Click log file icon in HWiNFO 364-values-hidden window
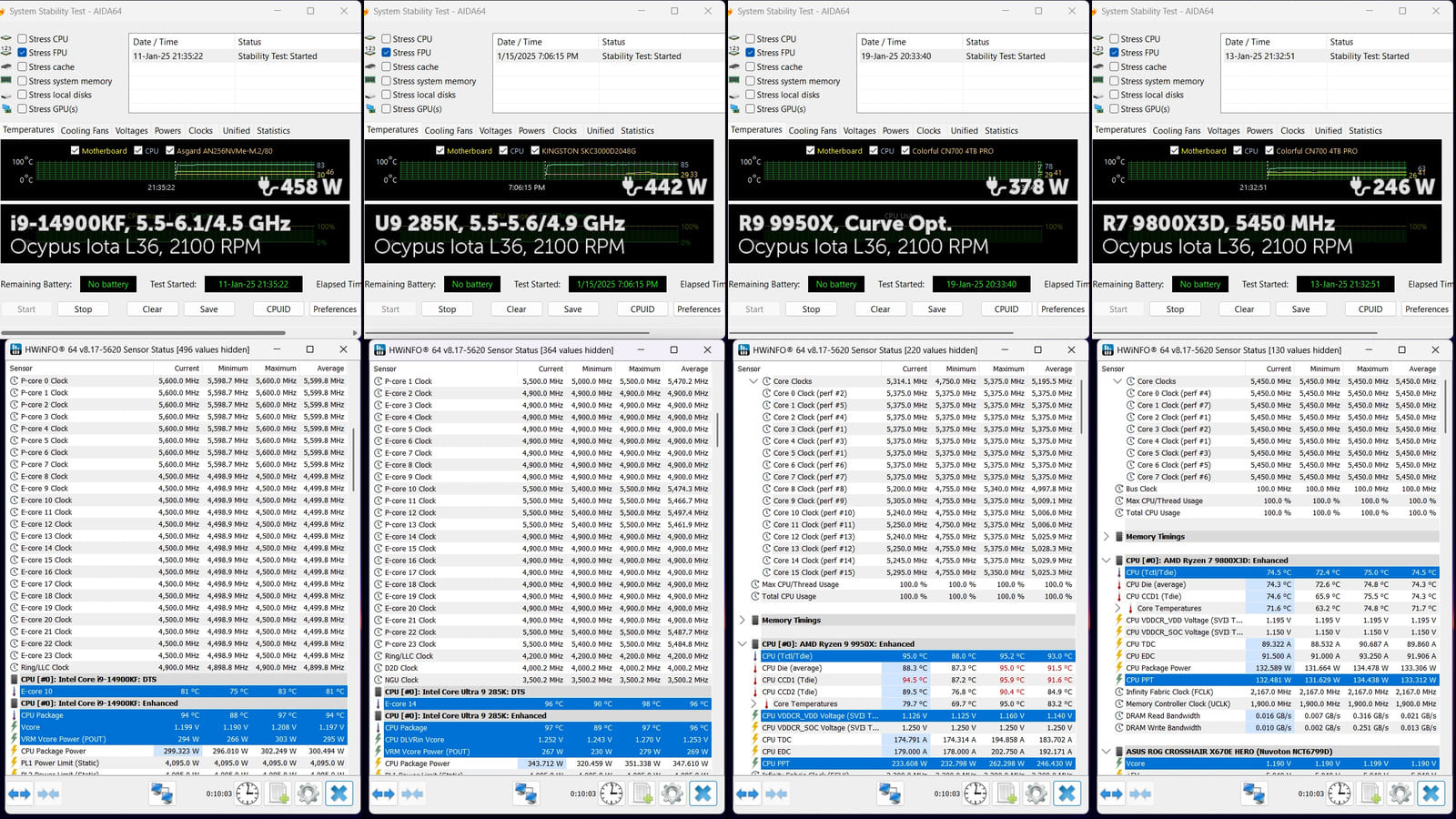The width and height of the screenshot is (1456, 819). (x=642, y=794)
